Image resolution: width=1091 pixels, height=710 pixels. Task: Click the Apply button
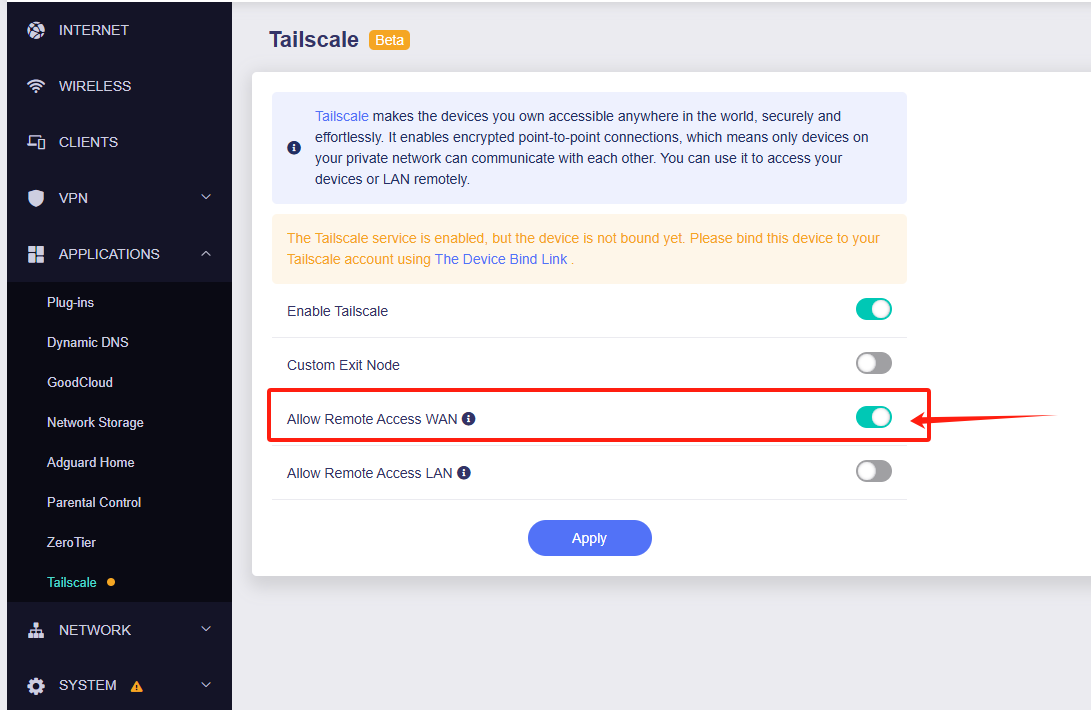589,538
